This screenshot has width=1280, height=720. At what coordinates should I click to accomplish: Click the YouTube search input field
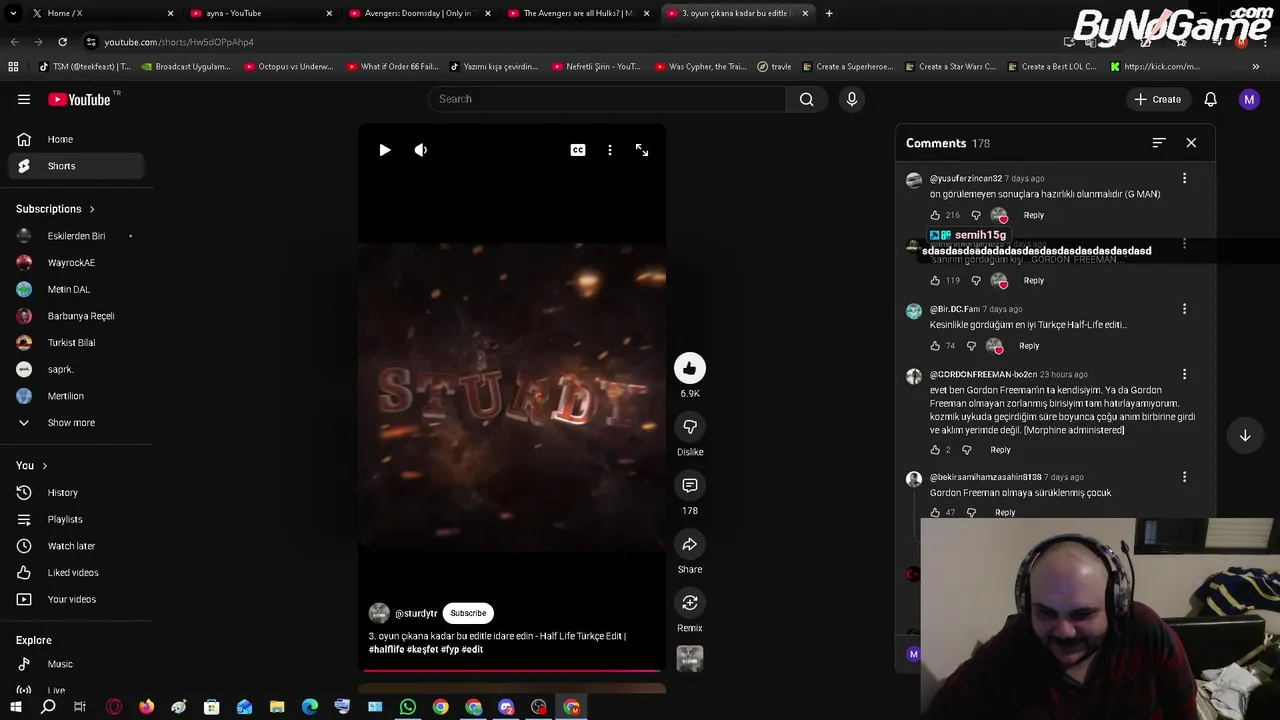pyautogui.click(x=608, y=99)
